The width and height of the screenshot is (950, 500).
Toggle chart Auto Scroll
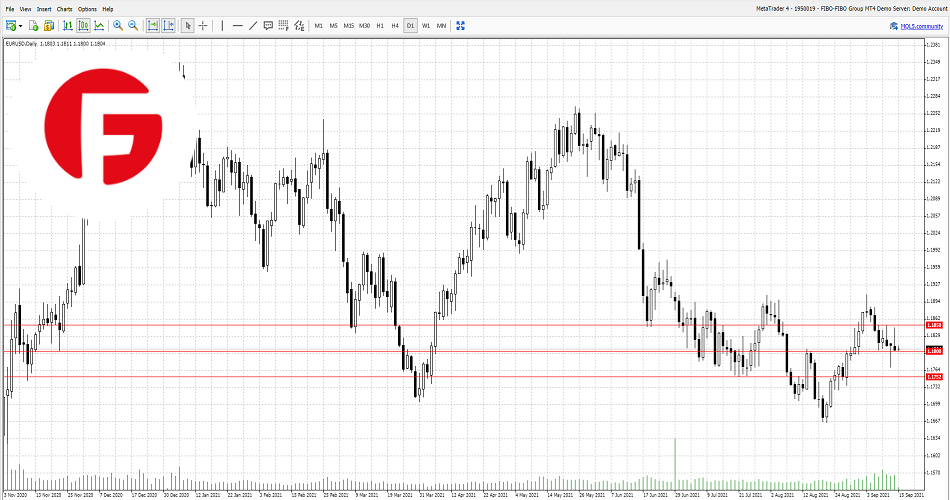(x=152, y=25)
